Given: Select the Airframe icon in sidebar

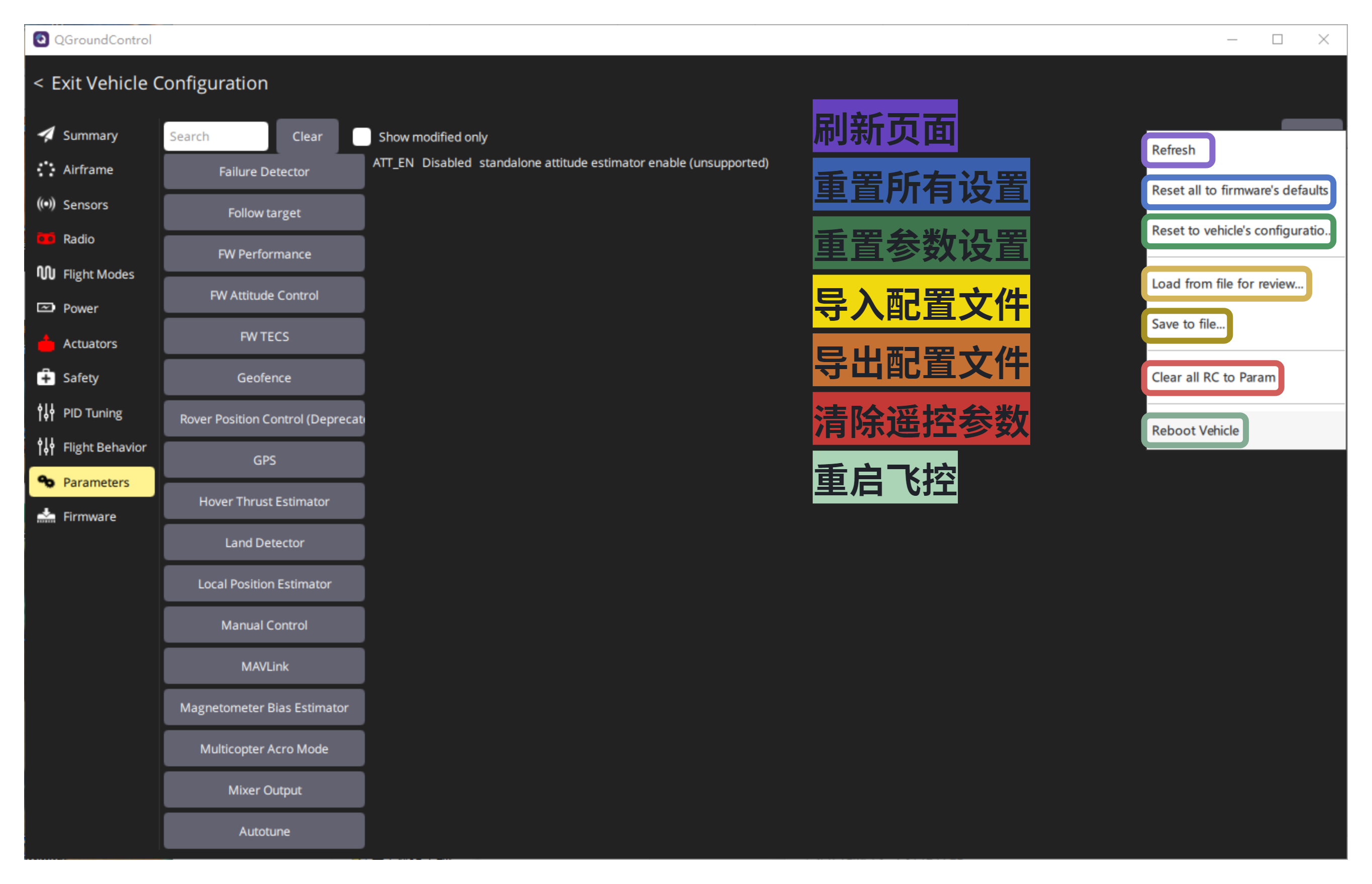Looking at the screenshot, I should click(46, 169).
